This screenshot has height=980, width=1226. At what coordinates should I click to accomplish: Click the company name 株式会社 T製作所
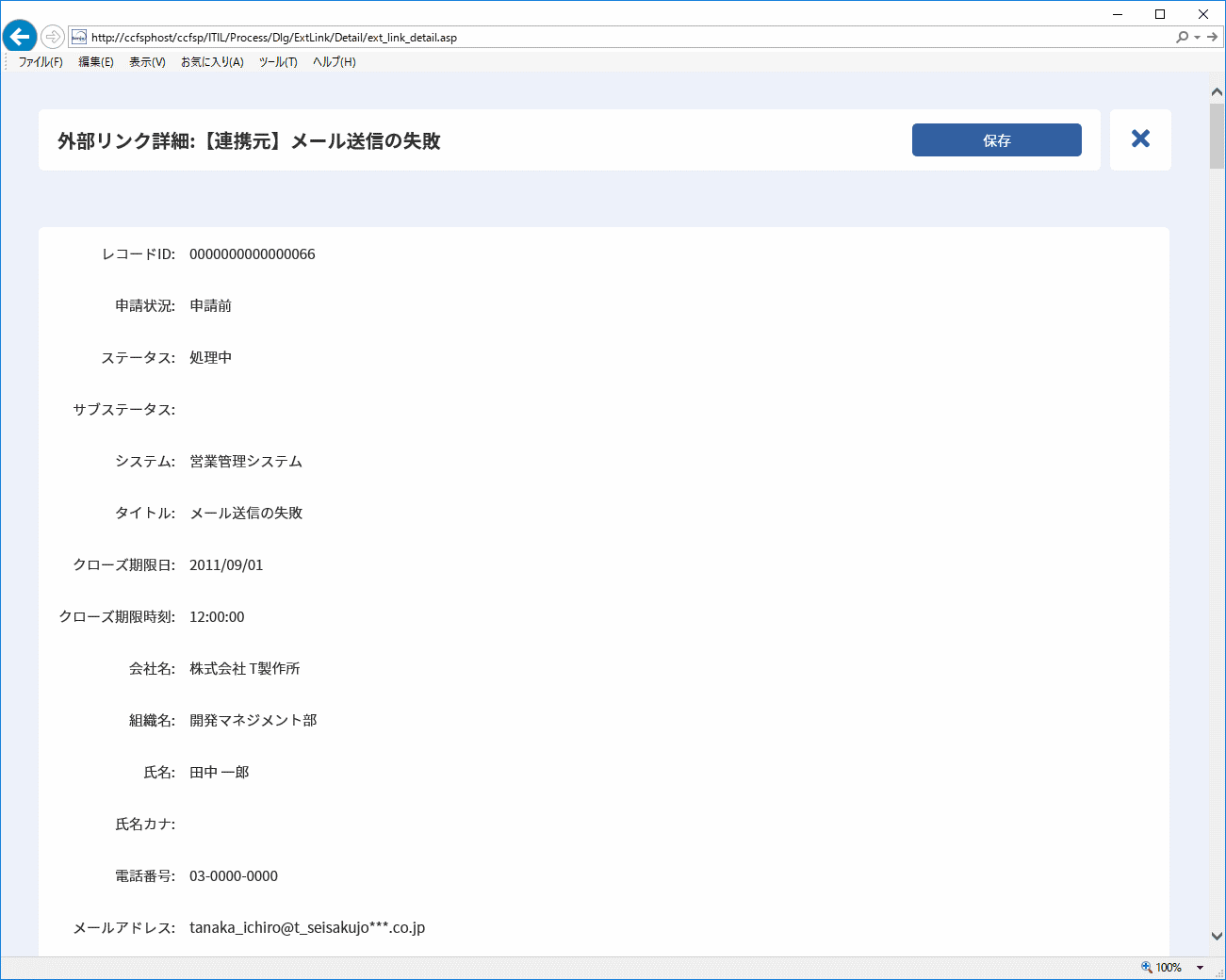(245, 669)
